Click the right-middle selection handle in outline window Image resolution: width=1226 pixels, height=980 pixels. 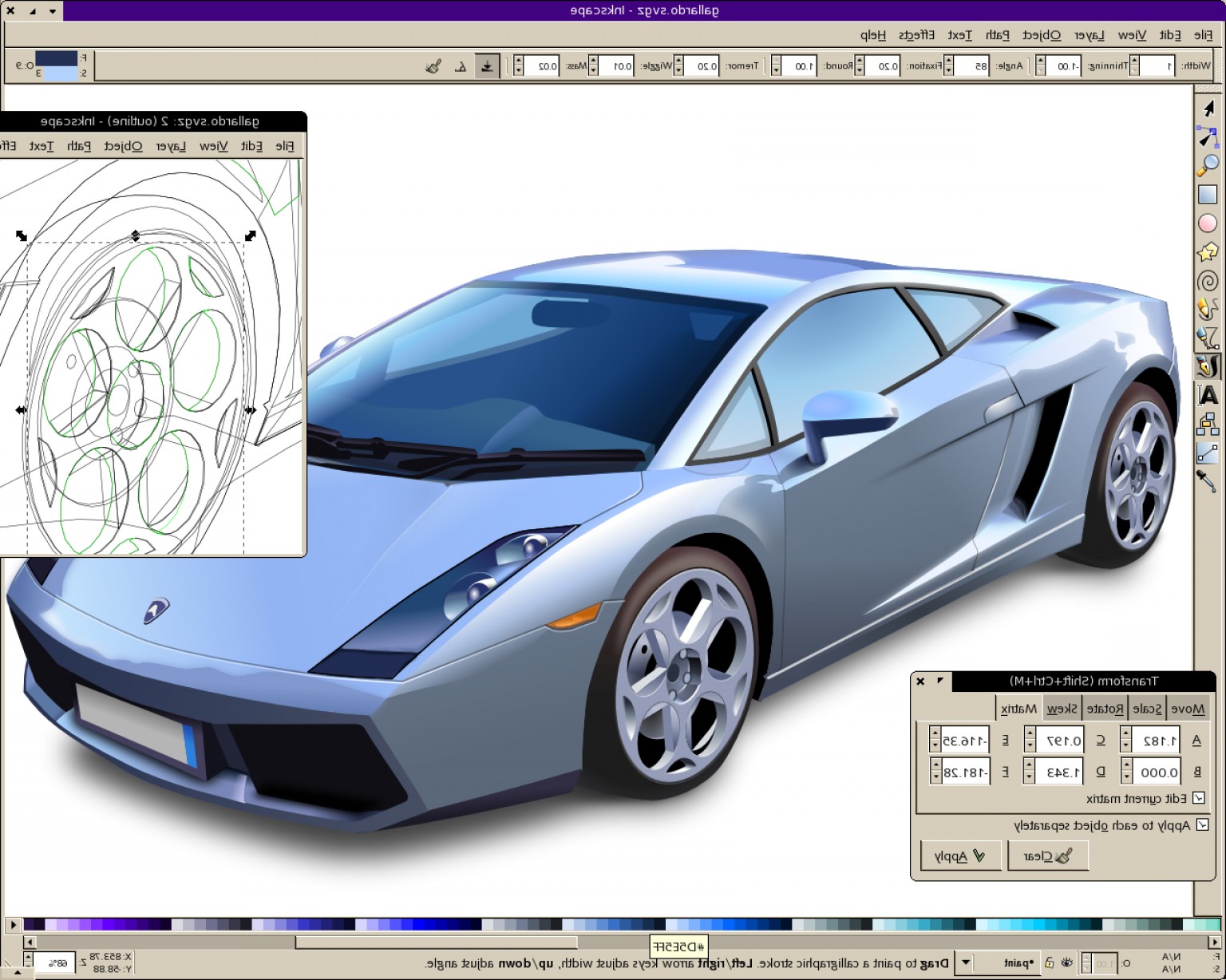click(x=251, y=410)
